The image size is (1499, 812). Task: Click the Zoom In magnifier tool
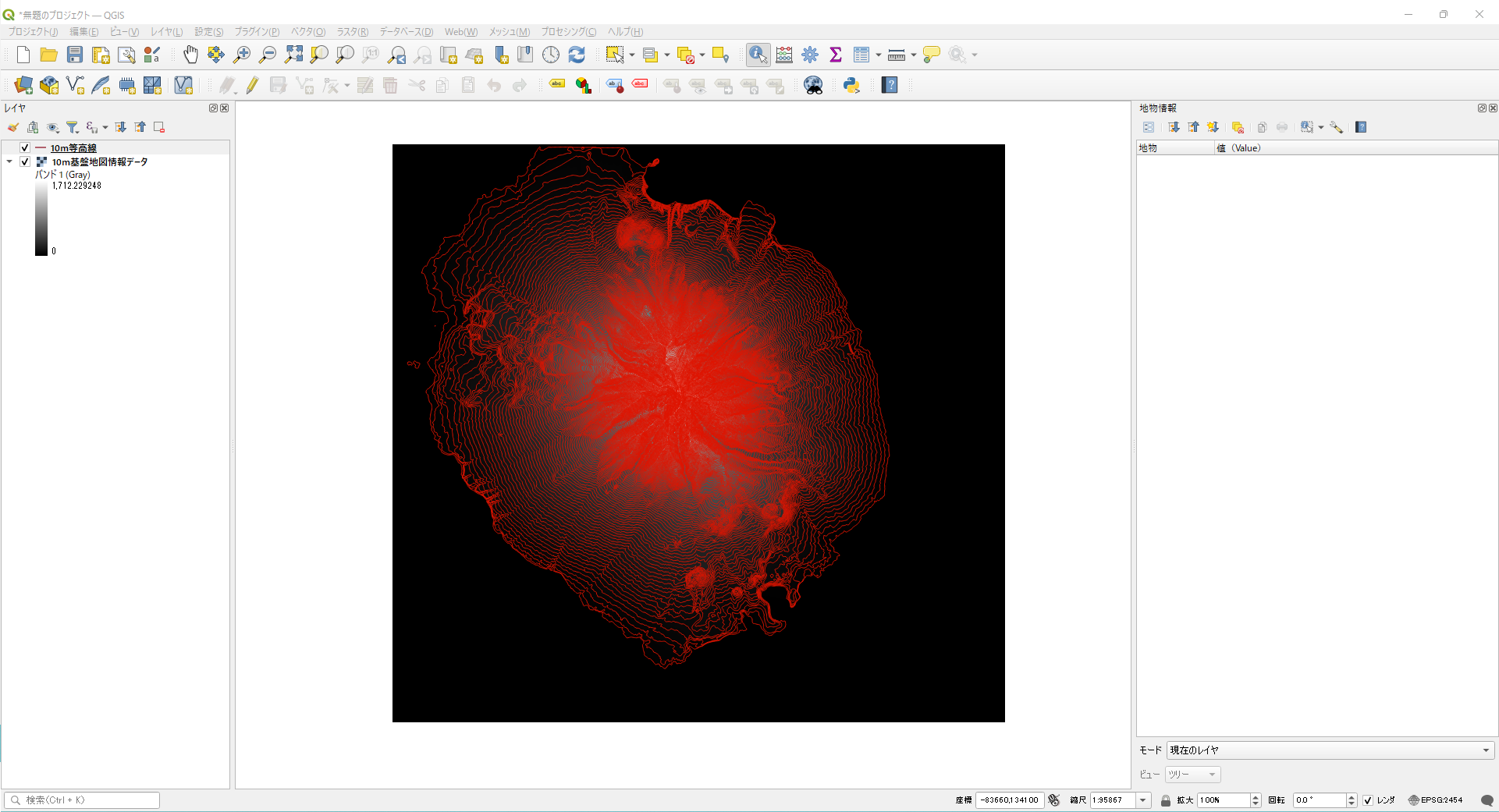coord(242,55)
